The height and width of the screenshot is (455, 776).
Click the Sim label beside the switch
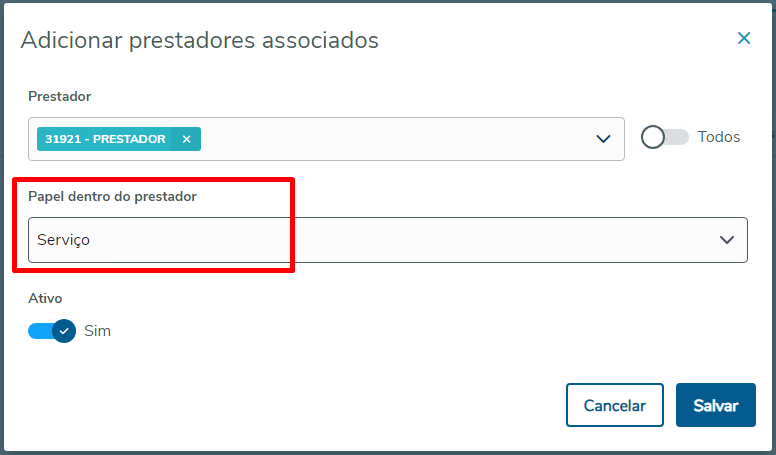(97, 330)
